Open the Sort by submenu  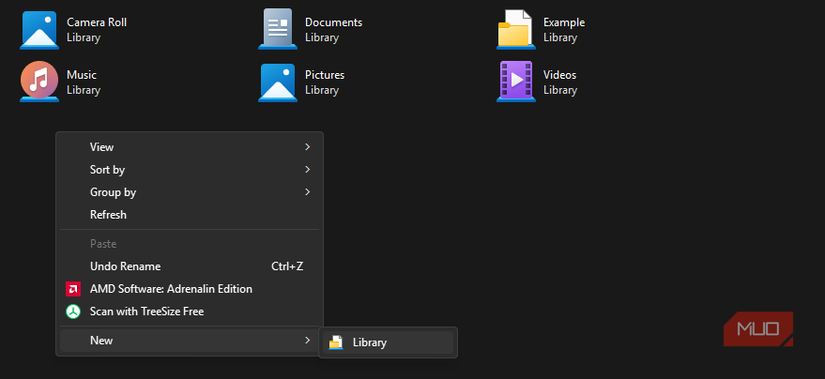click(189, 169)
